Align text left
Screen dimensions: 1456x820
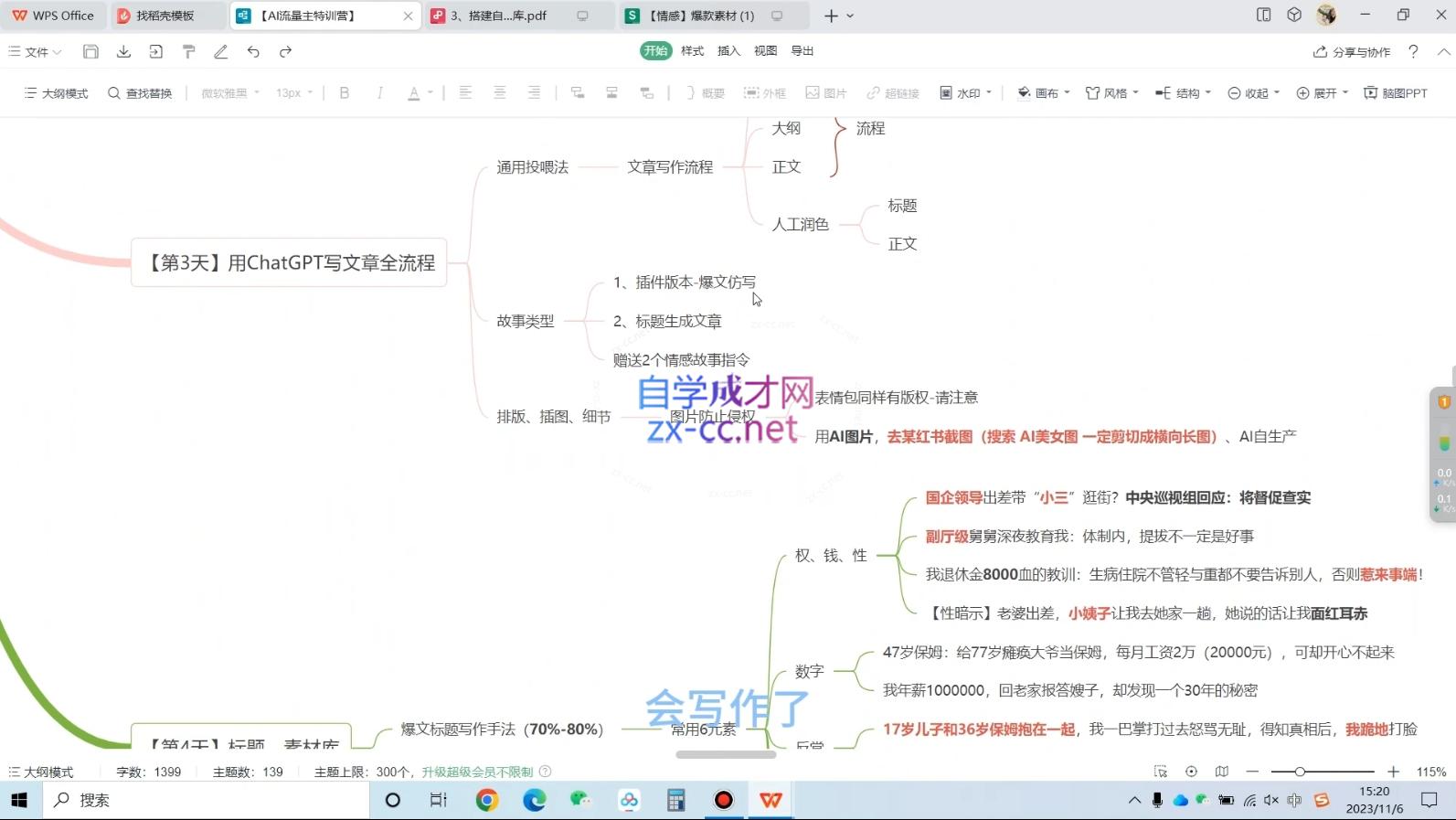pos(465,92)
